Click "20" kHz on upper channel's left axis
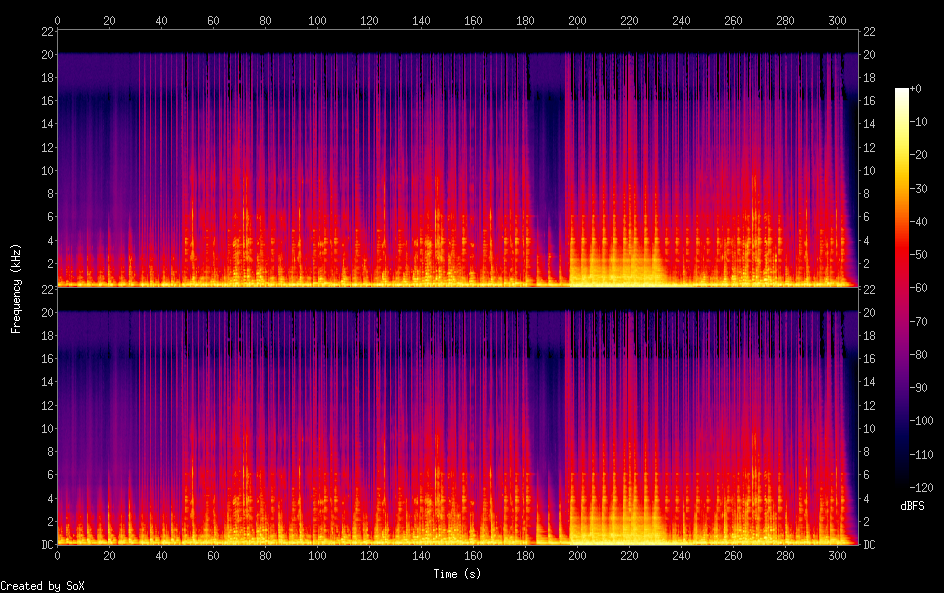The height and width of the screenshot is (593, 944). [x=48, y=55]
